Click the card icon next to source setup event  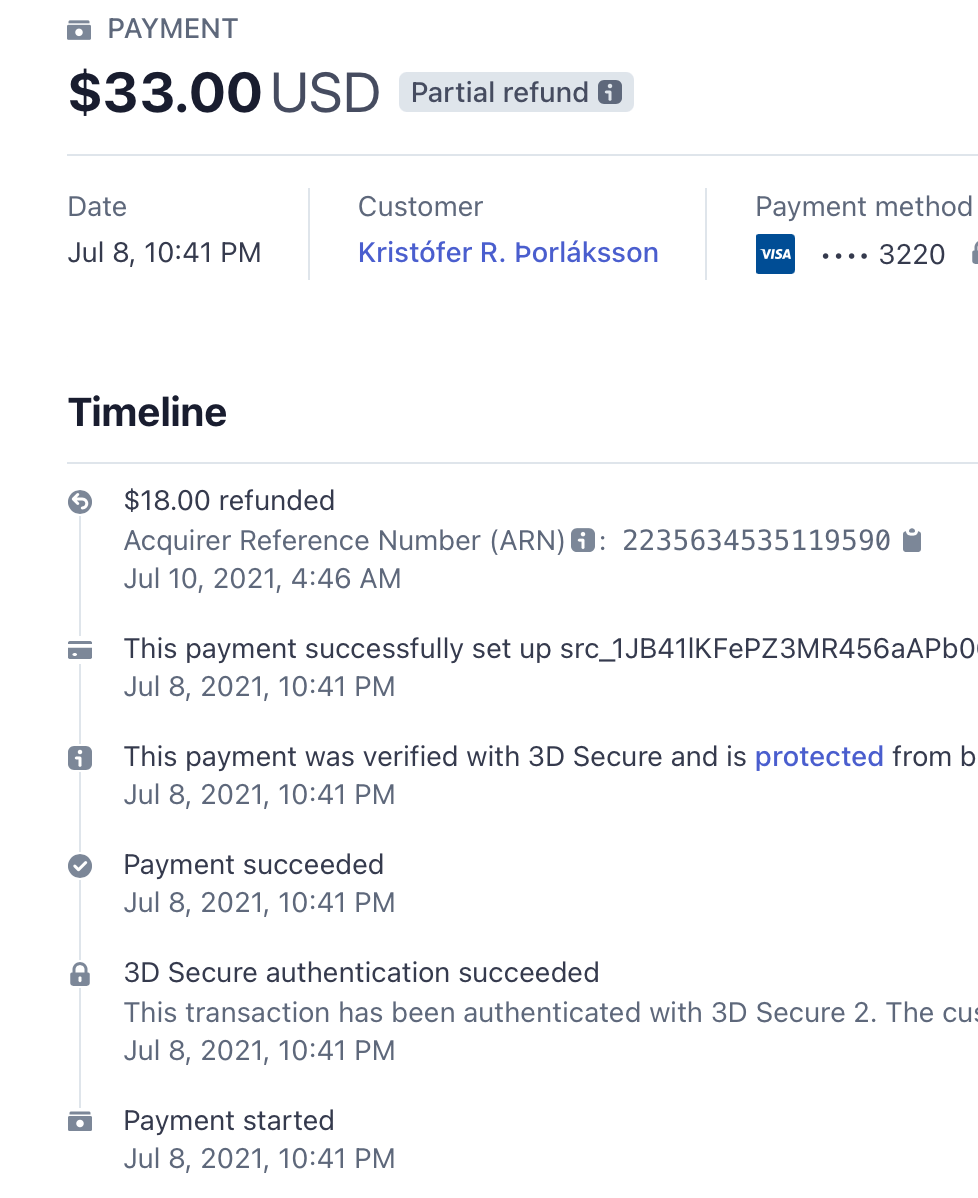coord(80,650)
